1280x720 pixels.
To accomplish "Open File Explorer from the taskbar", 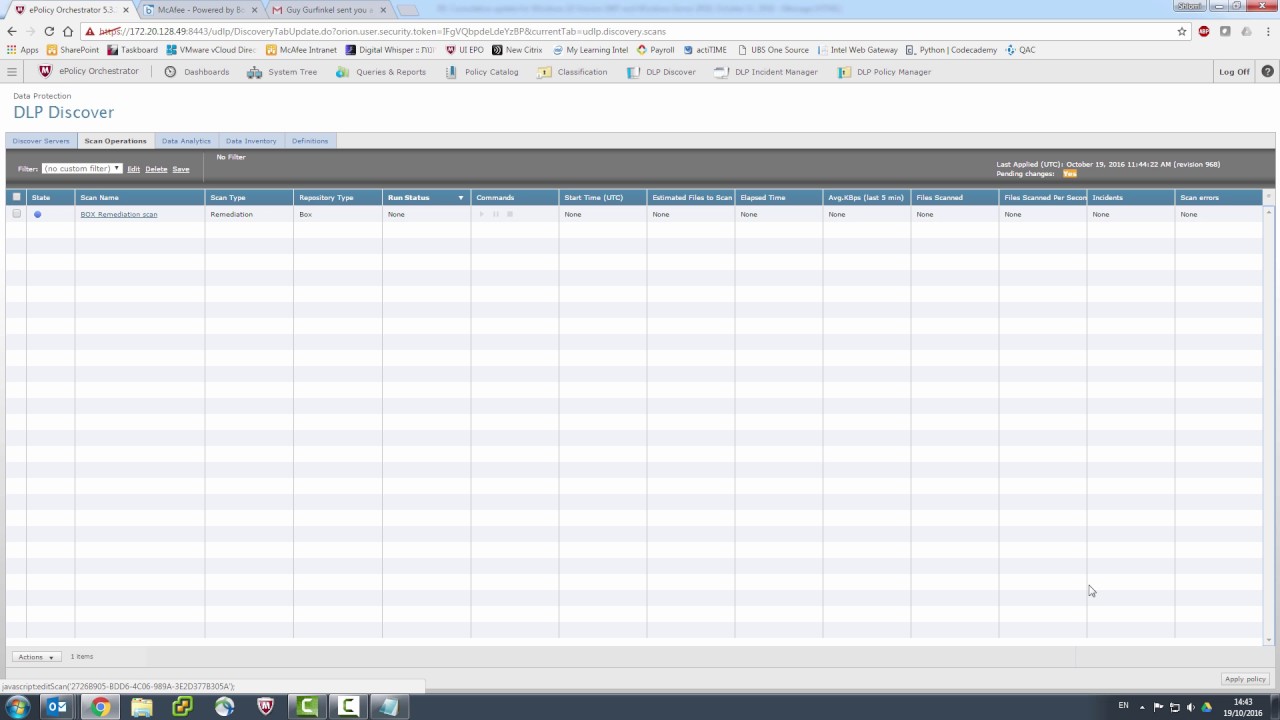I will 141,707.
